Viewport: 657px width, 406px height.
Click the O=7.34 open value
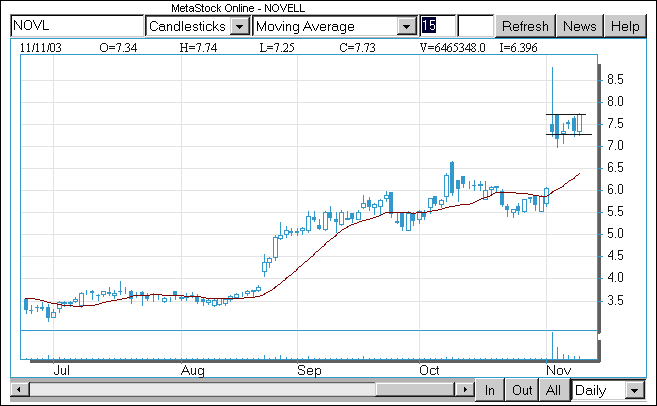pos(118,48)
